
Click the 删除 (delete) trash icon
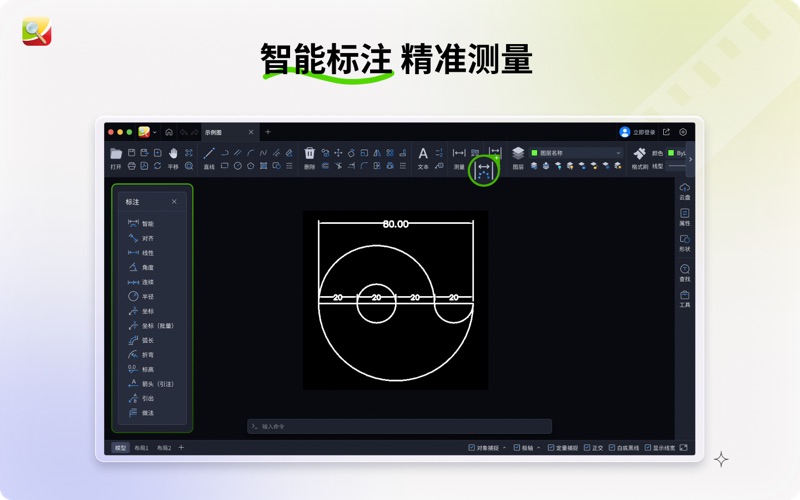pyautogui.click(x=309, y=153)
